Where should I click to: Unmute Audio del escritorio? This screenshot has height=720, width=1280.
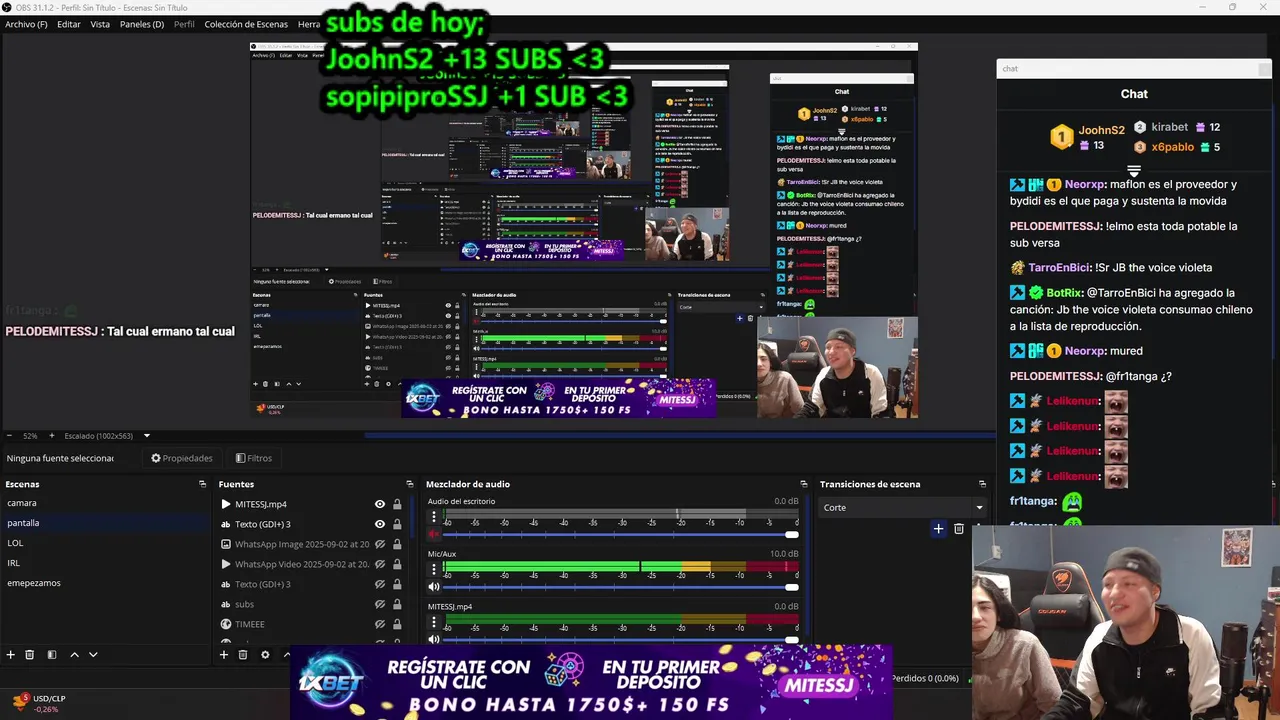[x=434, y=534]
